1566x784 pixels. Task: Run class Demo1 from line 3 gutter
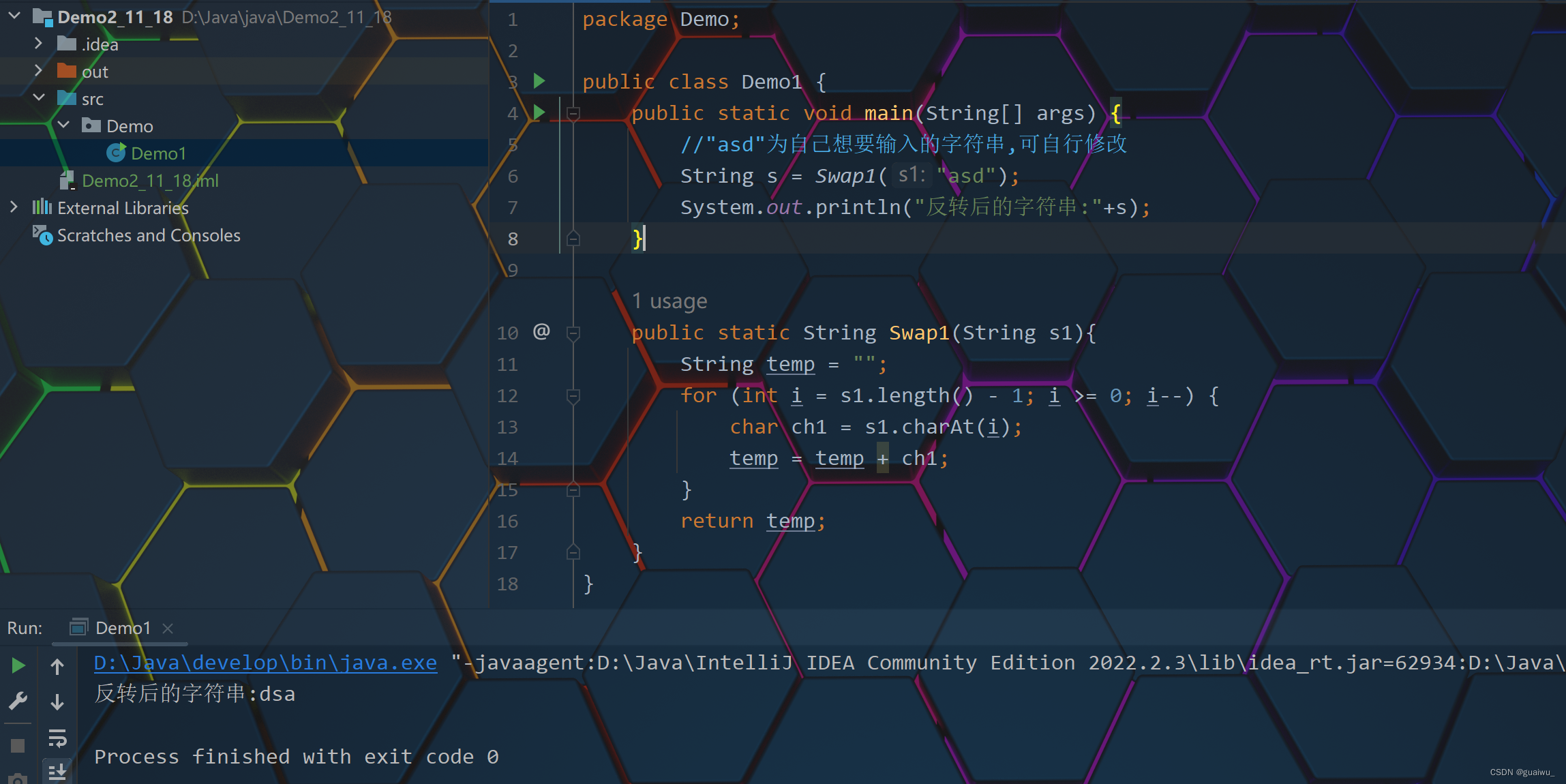539,81
